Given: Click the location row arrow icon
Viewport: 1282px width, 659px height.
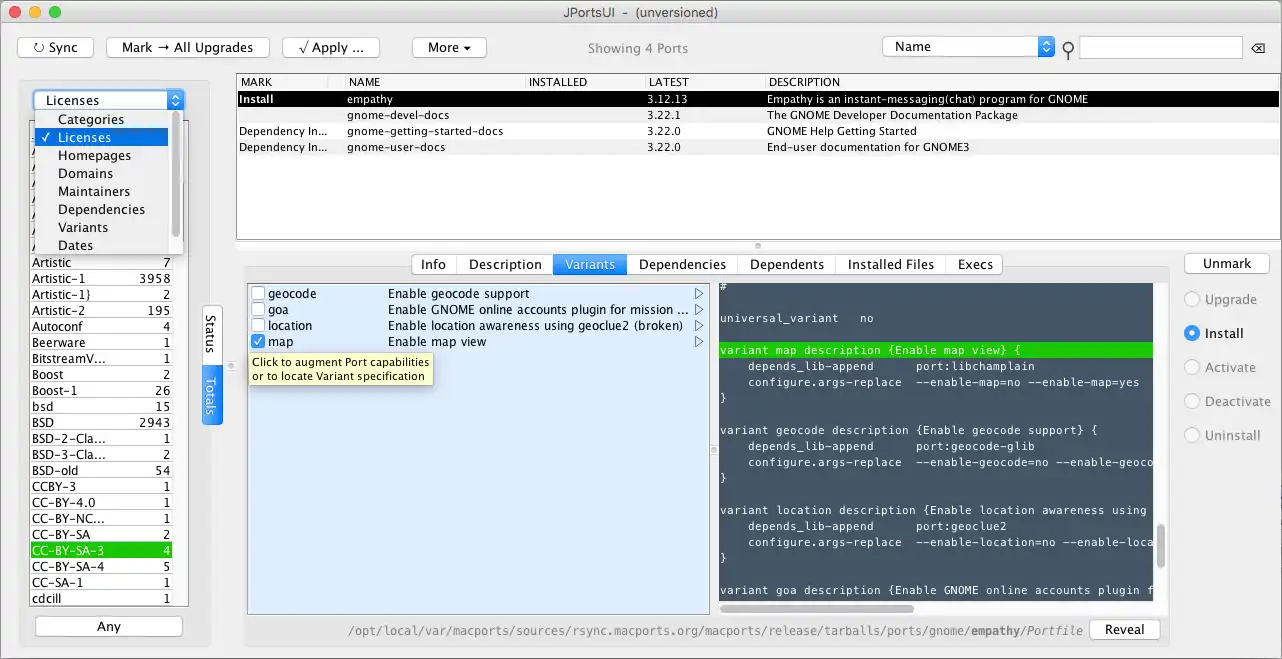Looking at the screenshot, I should (699, 326).
